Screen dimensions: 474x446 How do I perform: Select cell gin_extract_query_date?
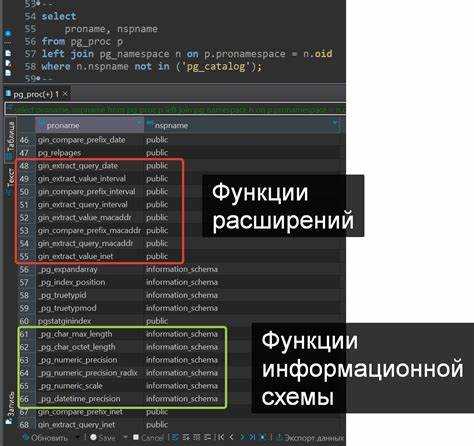[x=78, y=166]
